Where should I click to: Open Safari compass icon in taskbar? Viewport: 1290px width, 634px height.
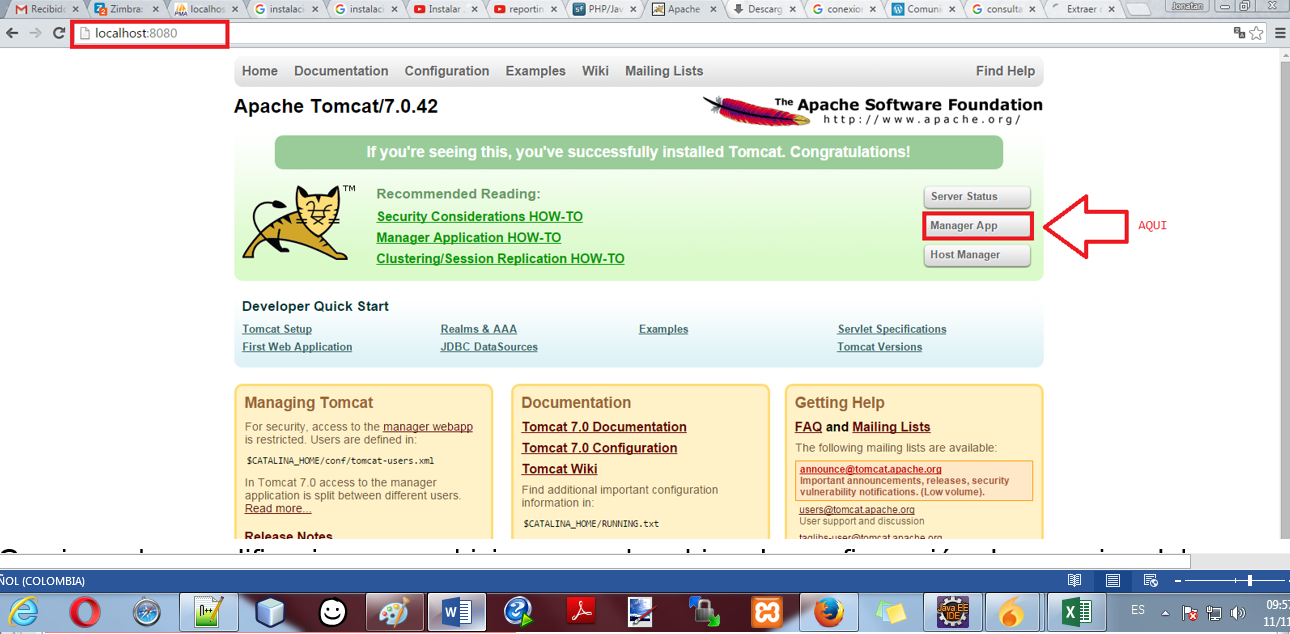[x=147, y=612]
